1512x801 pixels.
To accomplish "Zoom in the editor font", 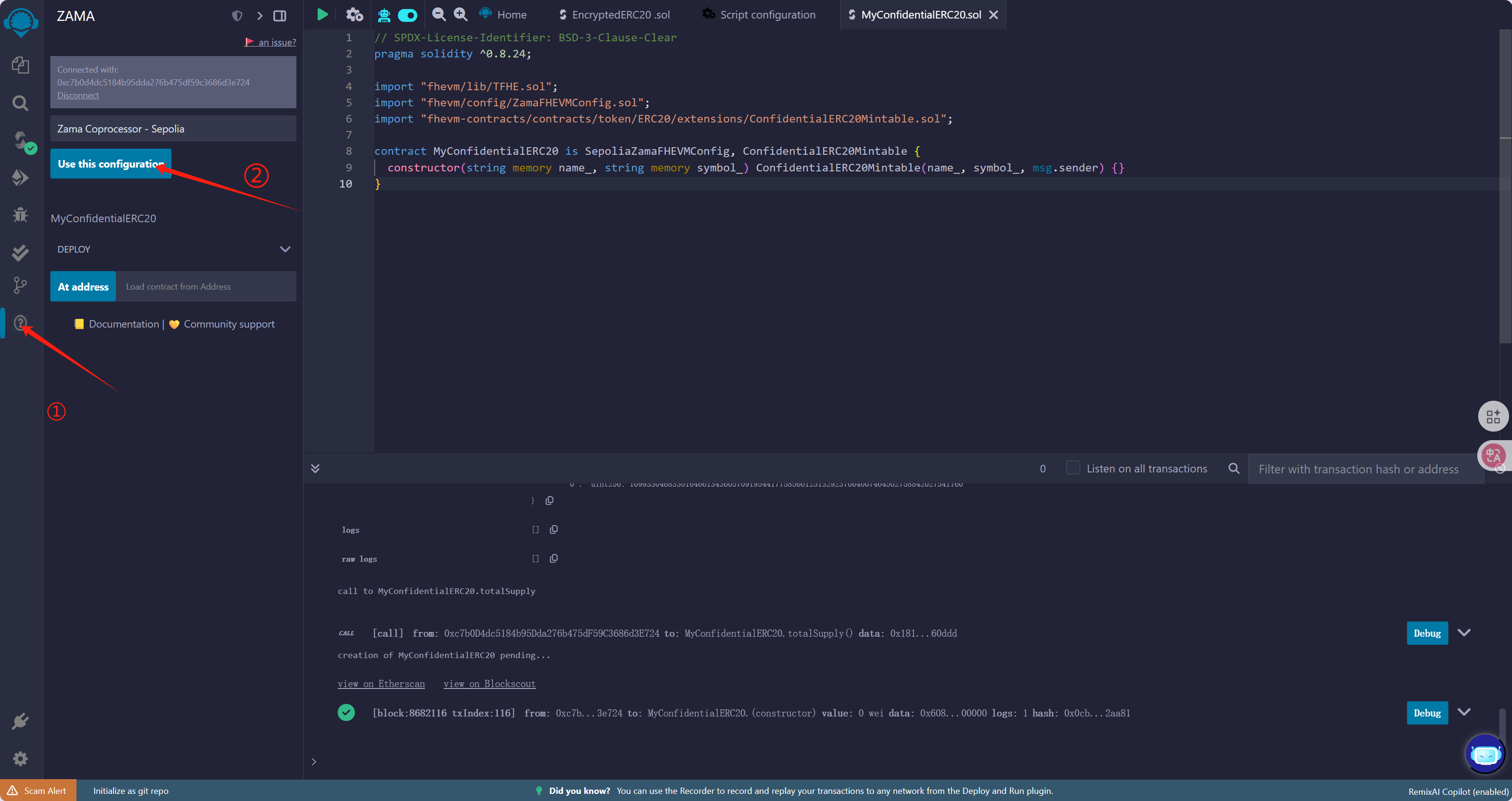I will pyautogui.click(x=461, y=15).
